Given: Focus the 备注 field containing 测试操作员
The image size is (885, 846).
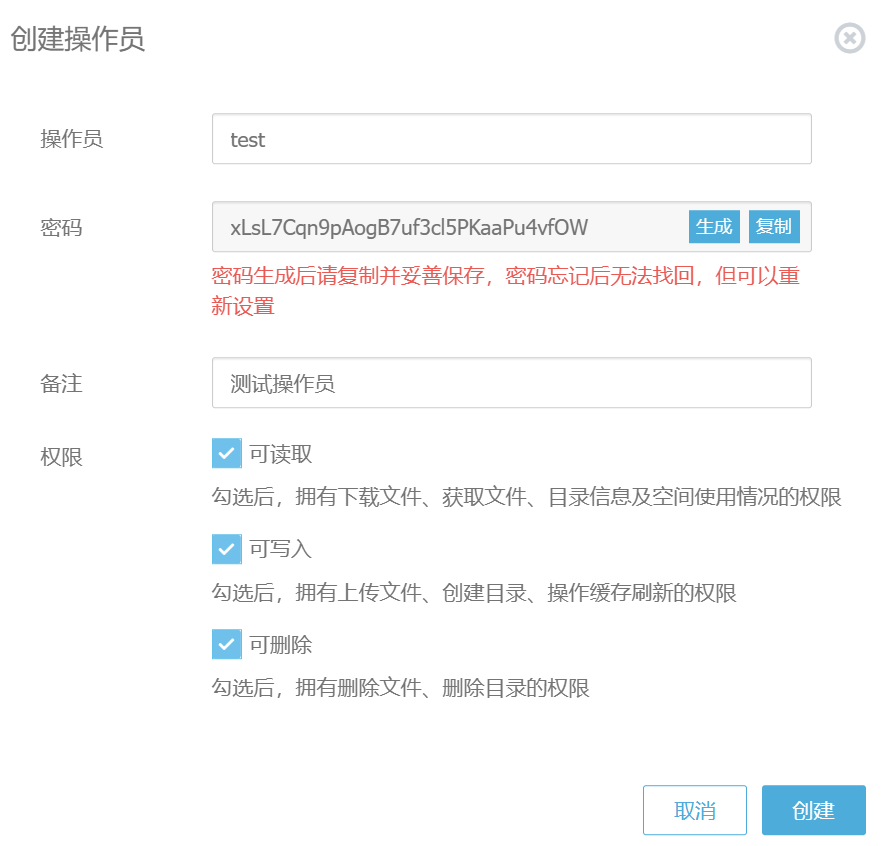Looking at the screenshot, I should click(x=511, y=383).
